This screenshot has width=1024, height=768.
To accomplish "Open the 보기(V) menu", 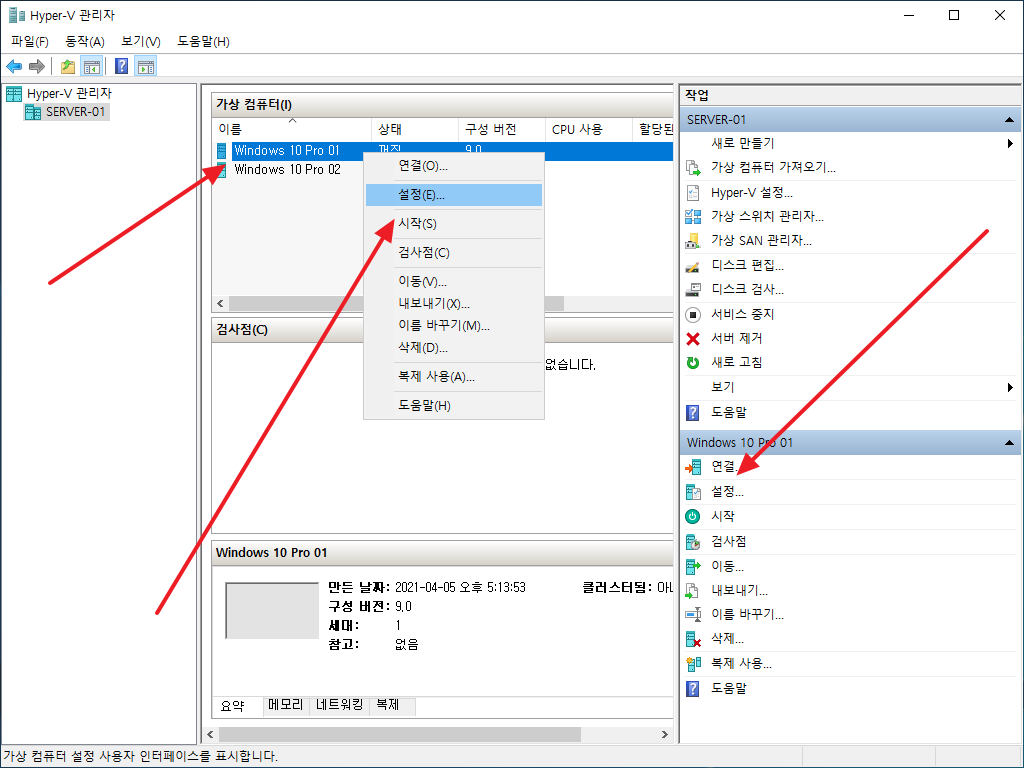I will 141,42.
